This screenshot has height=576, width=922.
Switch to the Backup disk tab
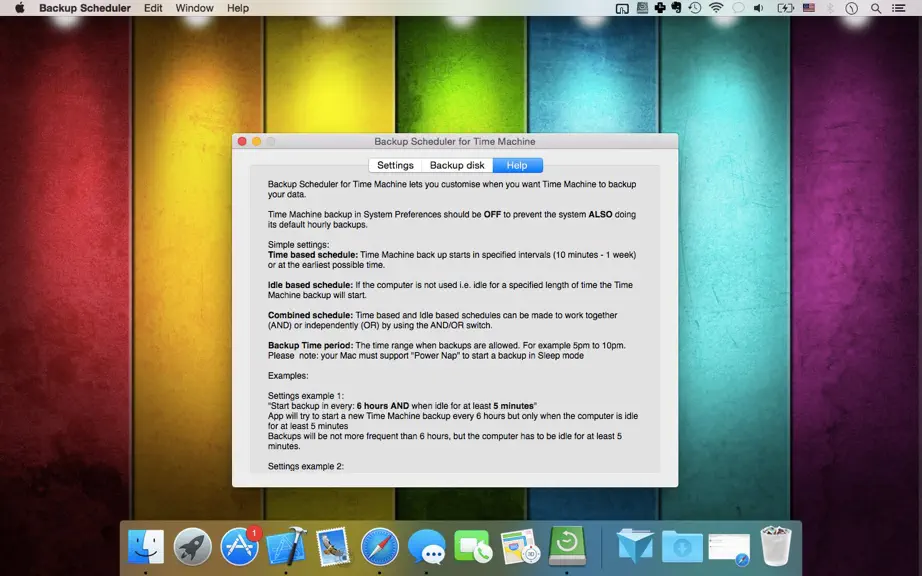457,165
